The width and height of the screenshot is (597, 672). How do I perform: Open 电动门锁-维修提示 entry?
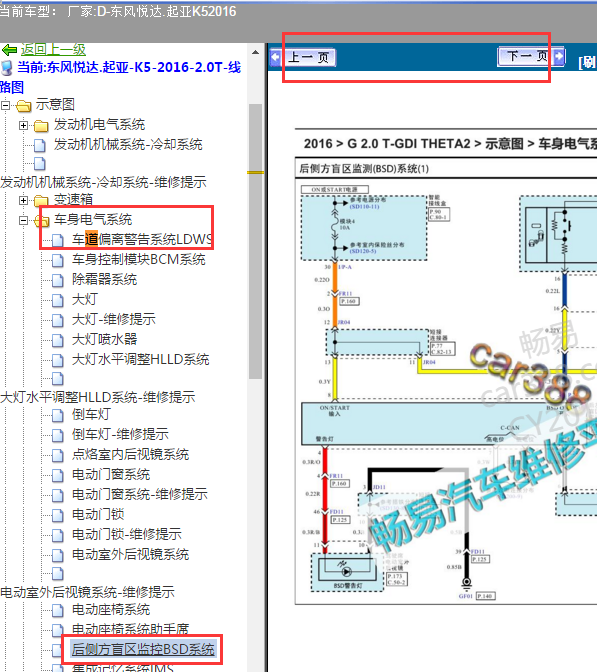click(126, 534)
